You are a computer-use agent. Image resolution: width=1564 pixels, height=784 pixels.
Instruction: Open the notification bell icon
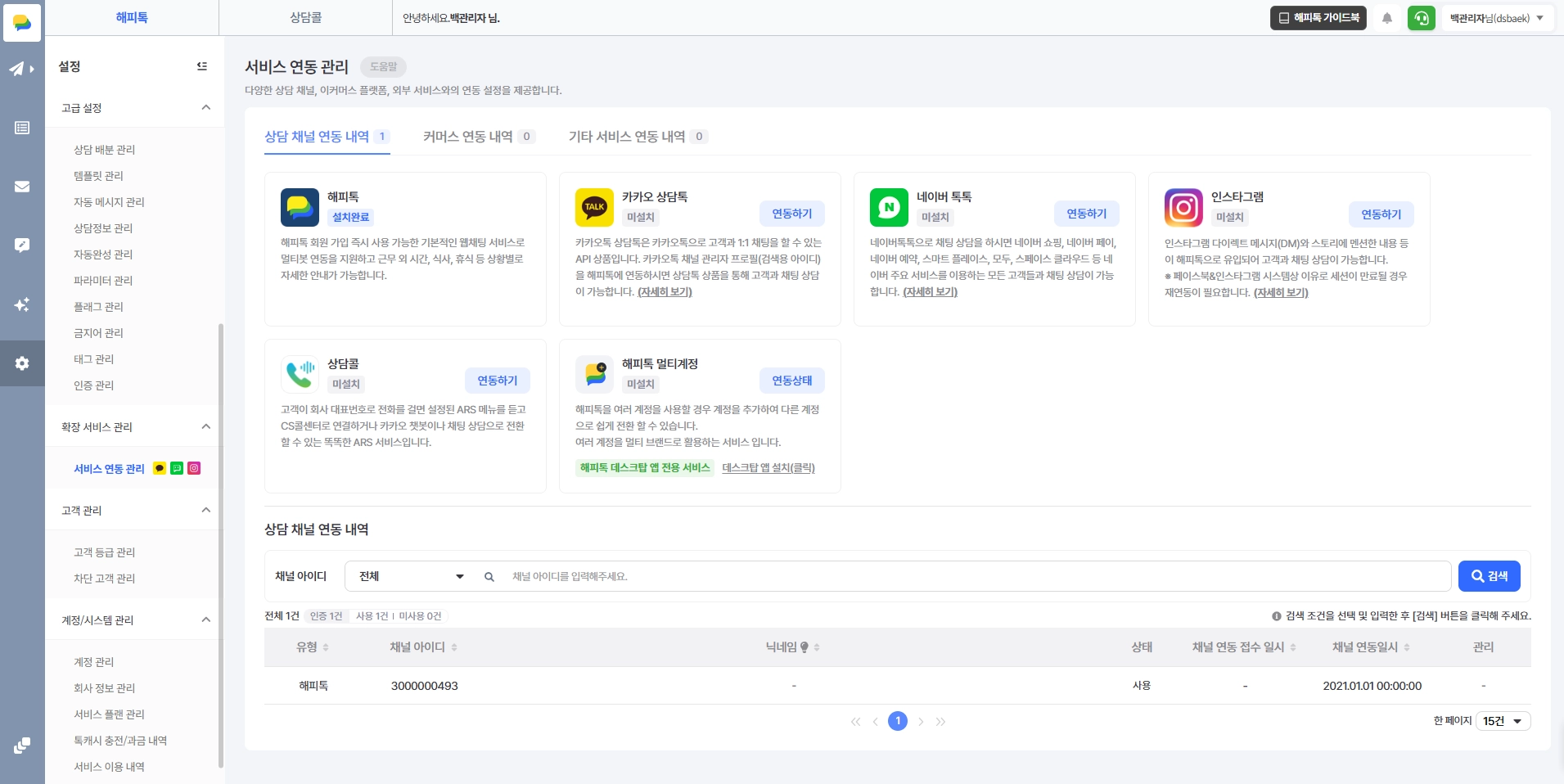point(1387,18)
